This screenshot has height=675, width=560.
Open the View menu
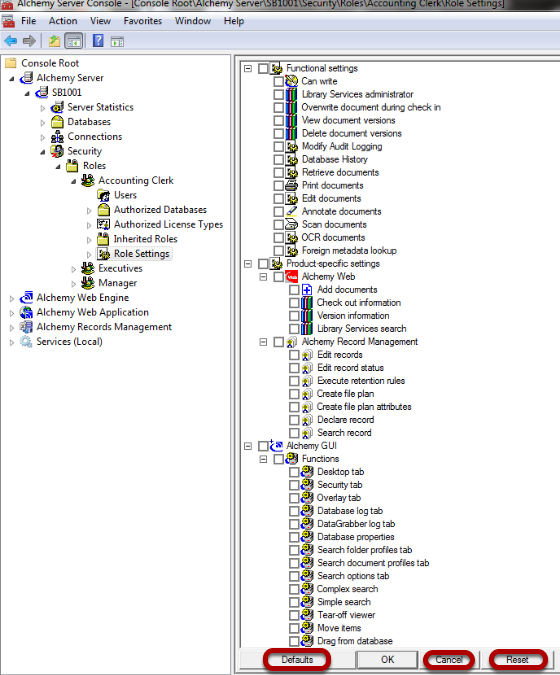[x=100, y=21]
